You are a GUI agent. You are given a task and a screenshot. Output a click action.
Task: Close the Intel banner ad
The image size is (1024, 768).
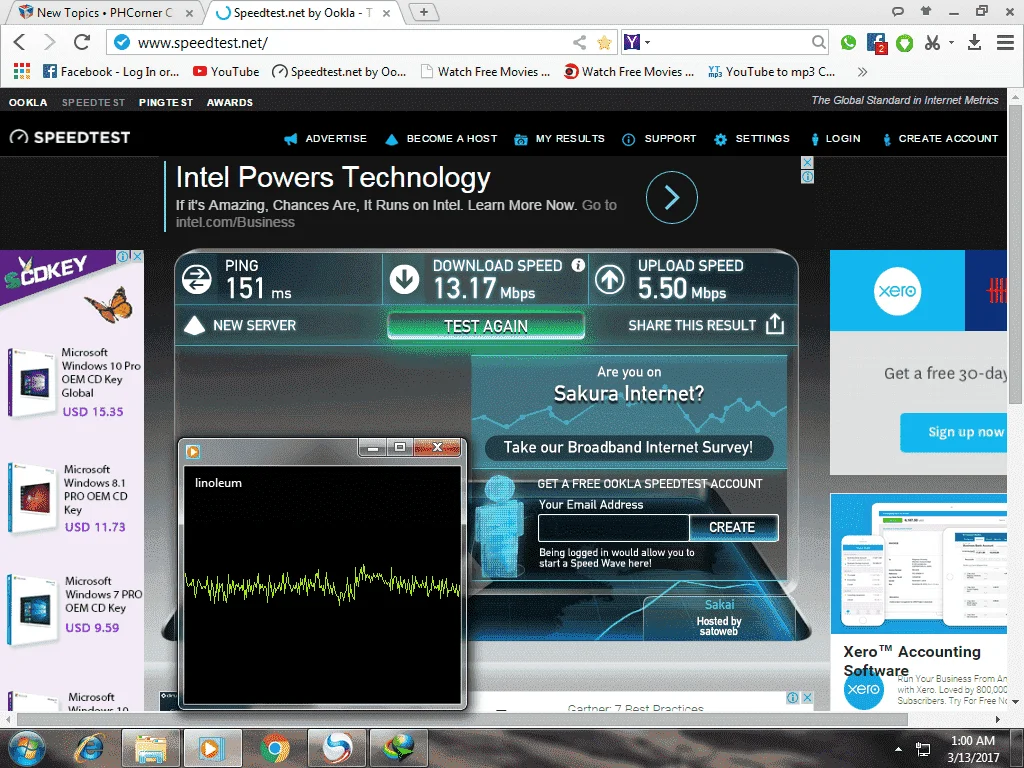click(x=807, y=163)
